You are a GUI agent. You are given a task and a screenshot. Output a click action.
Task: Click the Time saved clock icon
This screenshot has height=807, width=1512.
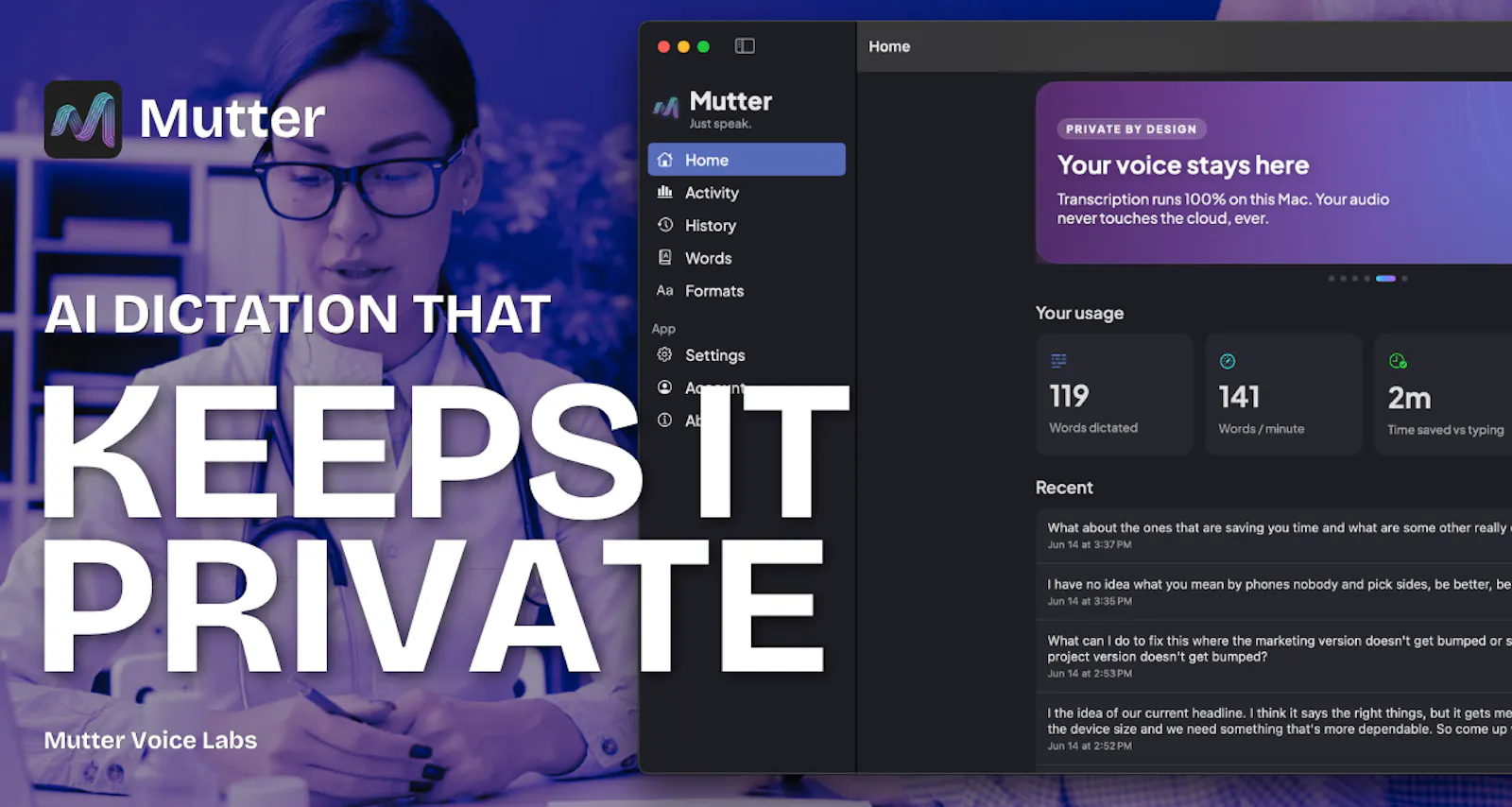[x=1398, y=361]
